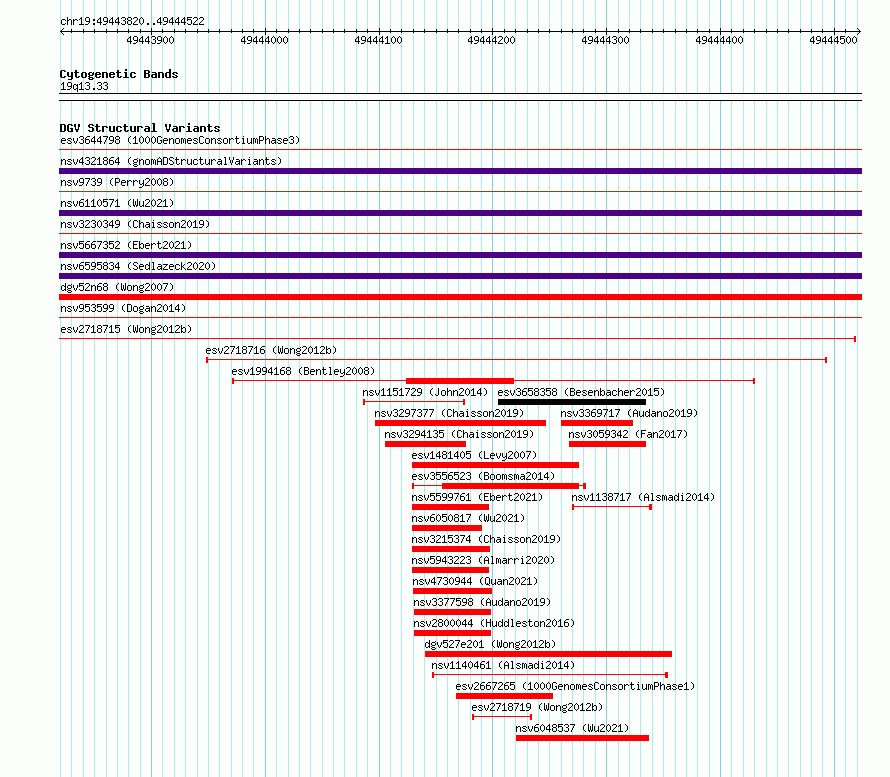
Task: Select the esv2718715 (Wong2012b) label
Action: [x=126, y=329]
